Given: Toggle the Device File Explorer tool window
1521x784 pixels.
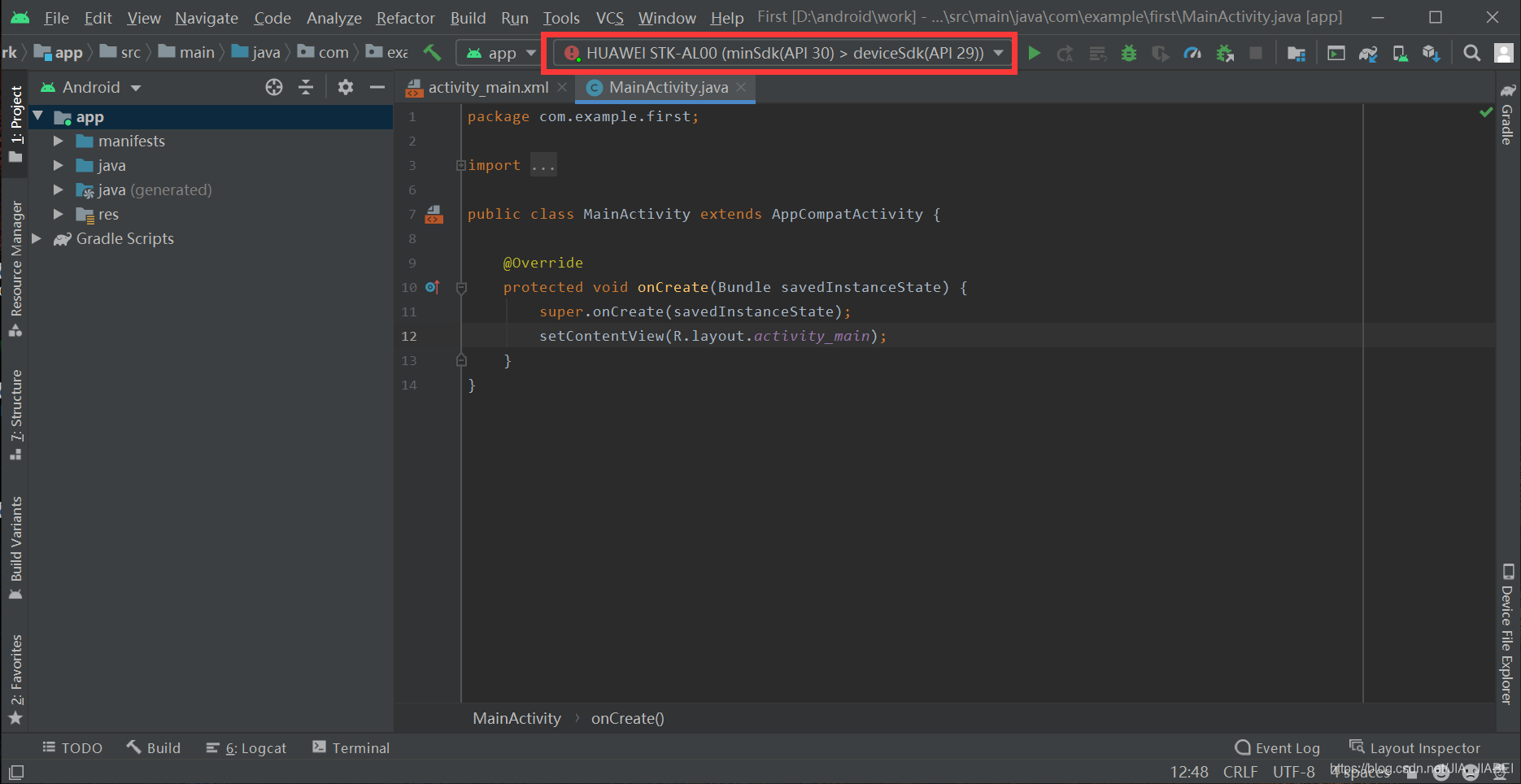Looking at the screenshot, I should [x=1507, y=634].
